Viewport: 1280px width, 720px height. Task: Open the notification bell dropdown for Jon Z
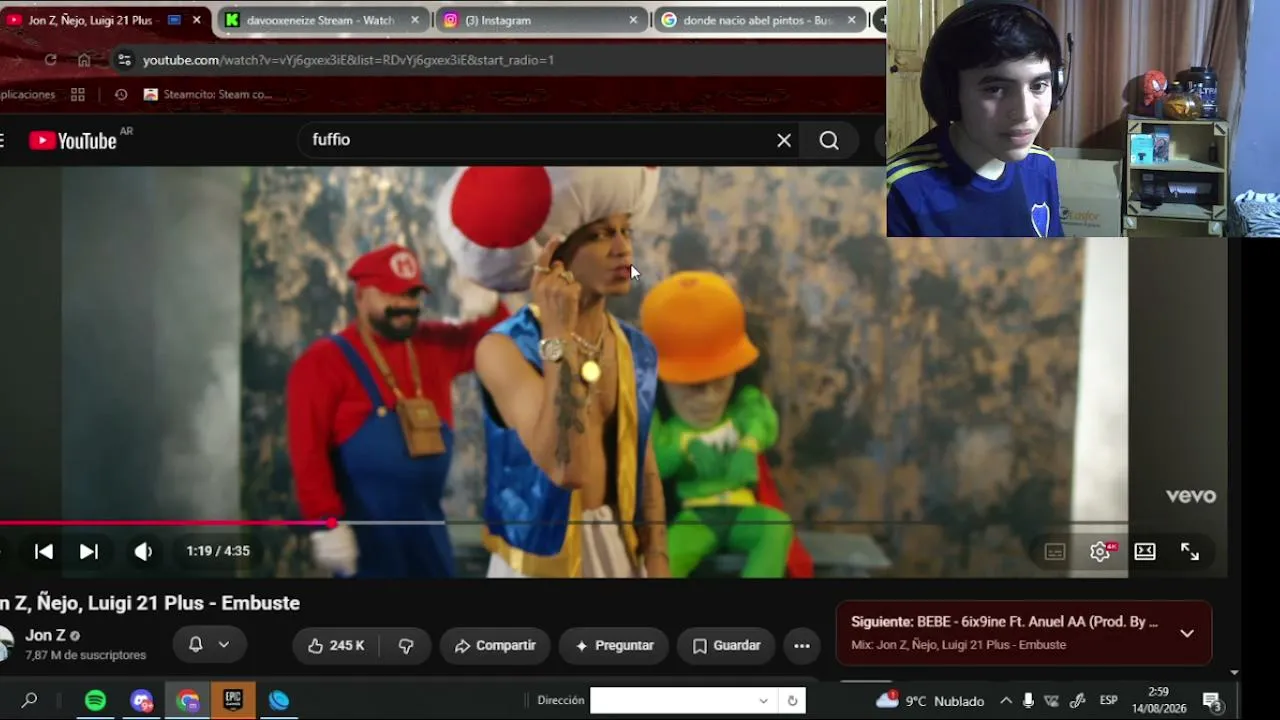pyautogui.click(x=209, y=645)
